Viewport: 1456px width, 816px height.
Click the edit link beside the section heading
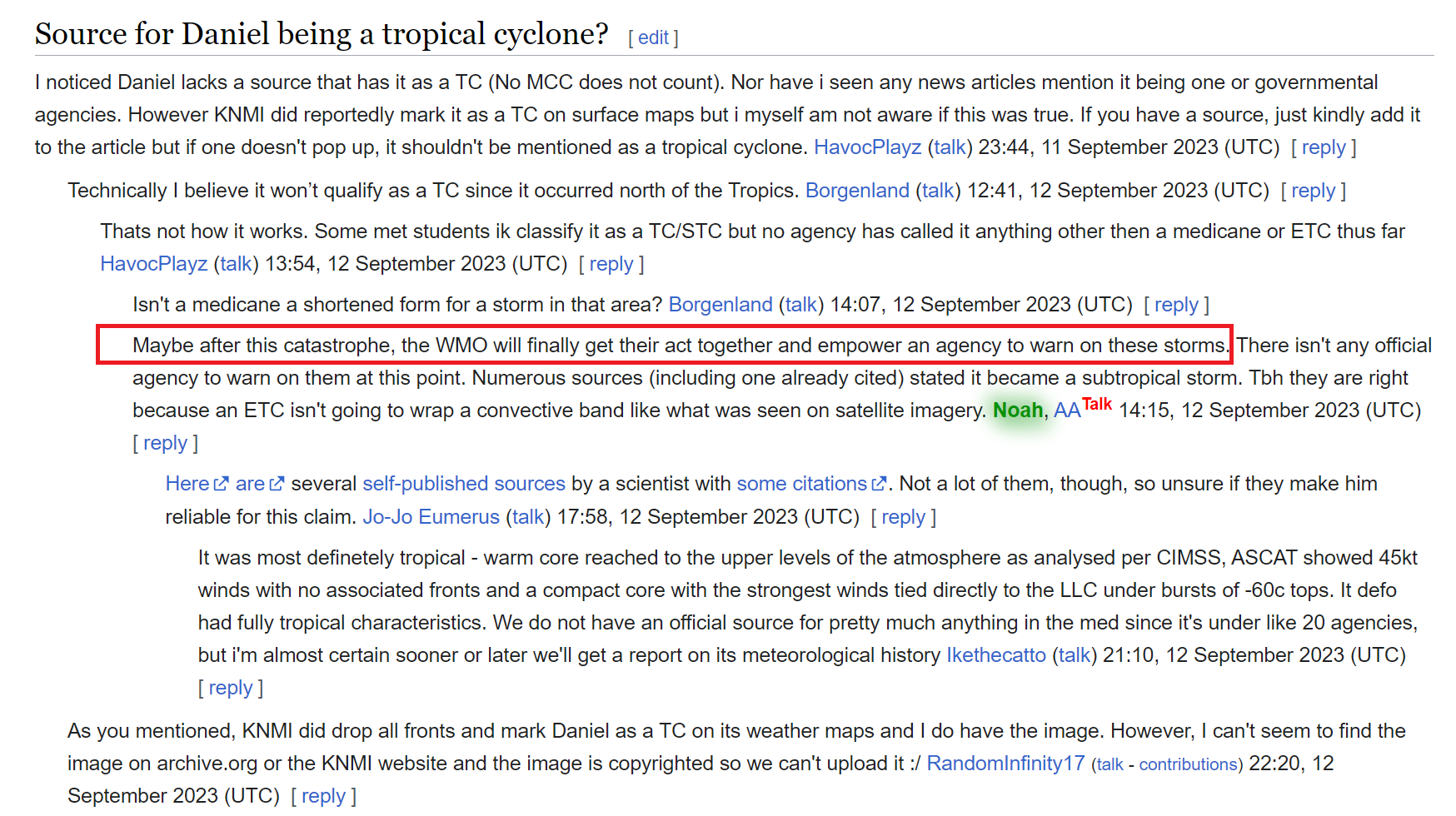[653, 37]
